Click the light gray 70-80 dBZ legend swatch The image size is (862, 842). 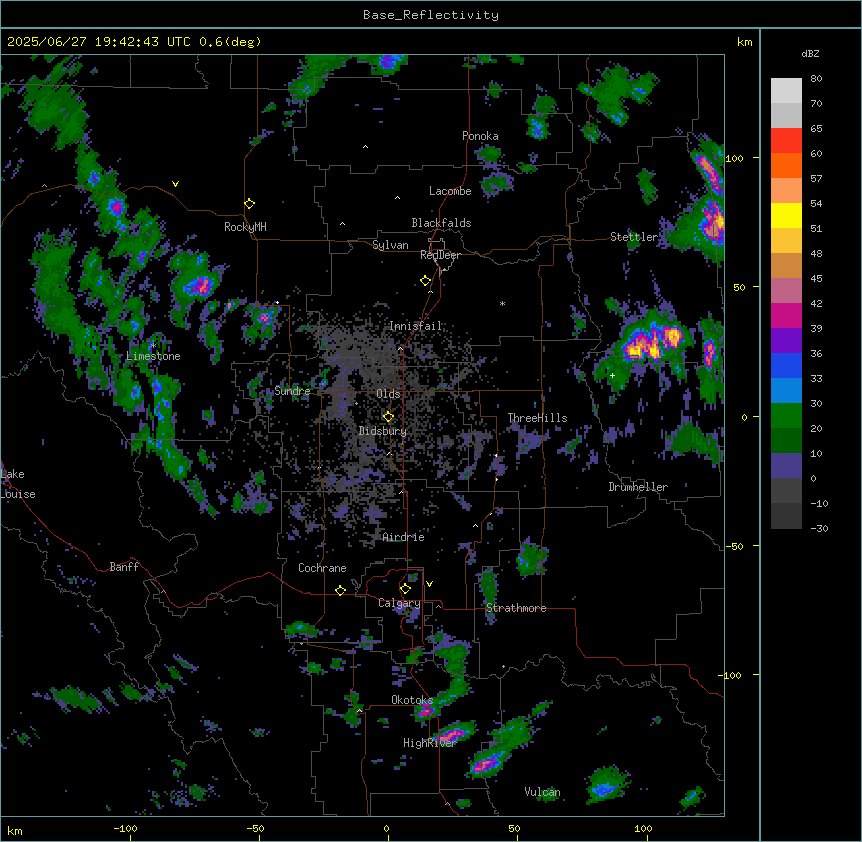point(786,91)
